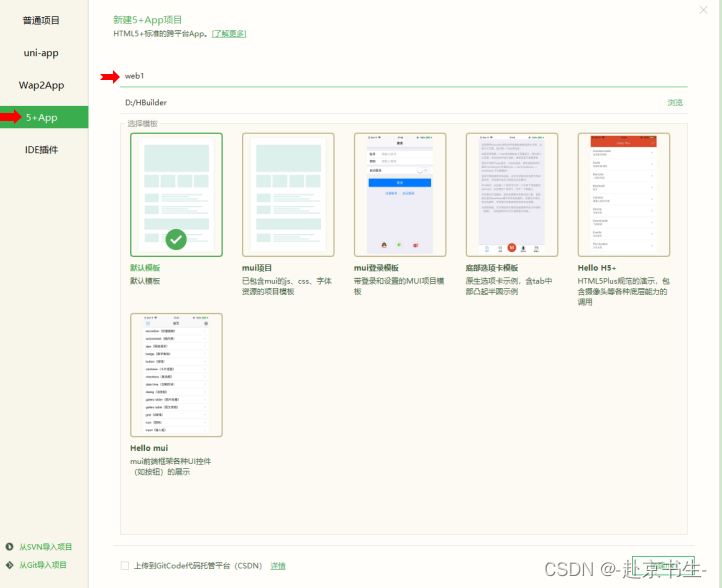
Task: Select the 普通项目 project type
Action: pos(41,20)
